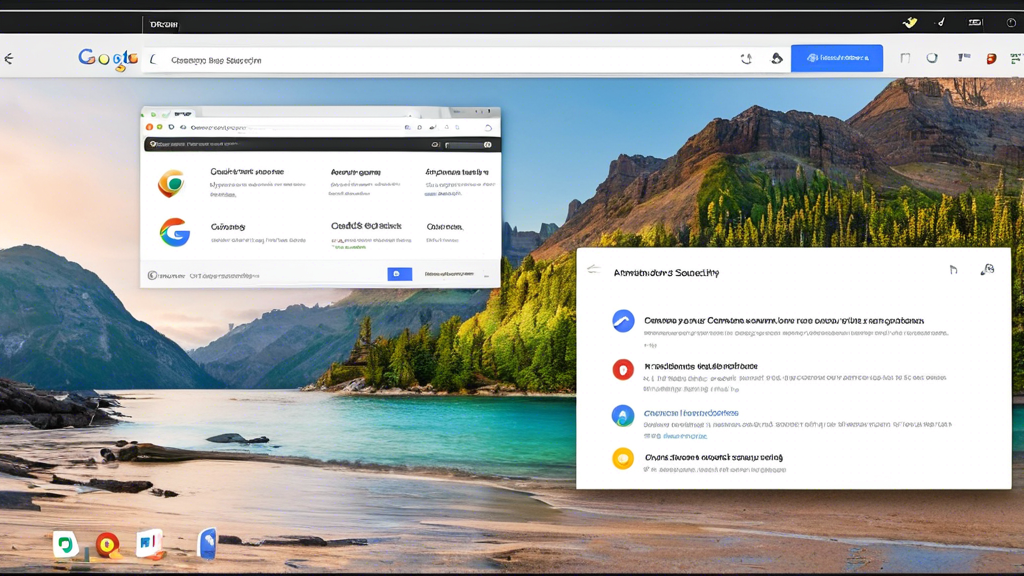
Task: Select the yellow circular icon in the right panel
Action: tap(623, 459)
